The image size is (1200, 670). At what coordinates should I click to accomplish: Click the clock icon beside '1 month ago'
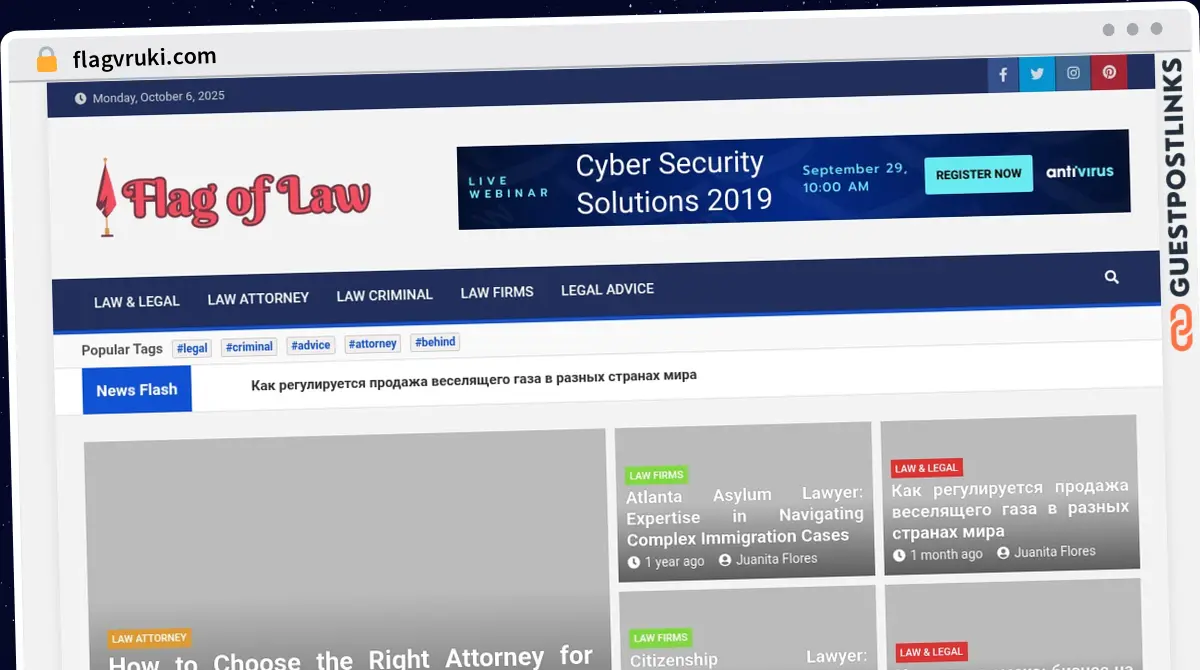point(899,555)
